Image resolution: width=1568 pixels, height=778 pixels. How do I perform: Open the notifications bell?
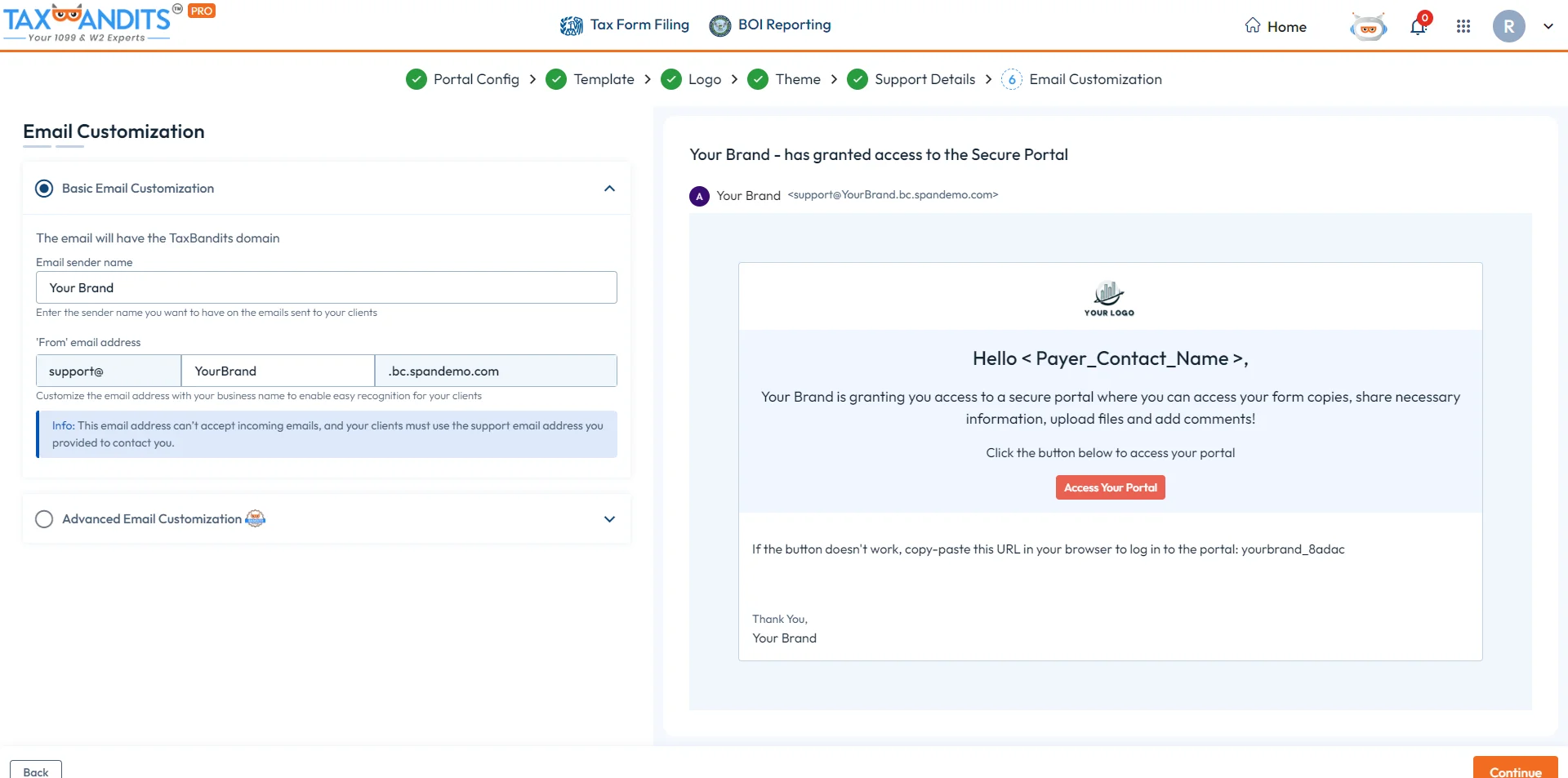(x=1419, y=27)
